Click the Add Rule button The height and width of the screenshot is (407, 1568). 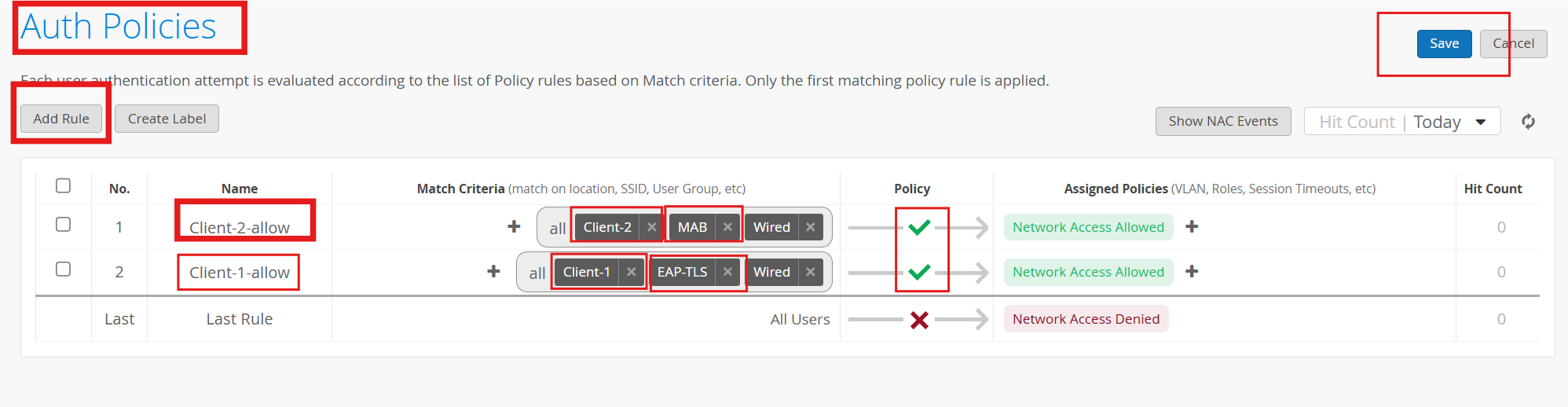(x=61, y=119)
